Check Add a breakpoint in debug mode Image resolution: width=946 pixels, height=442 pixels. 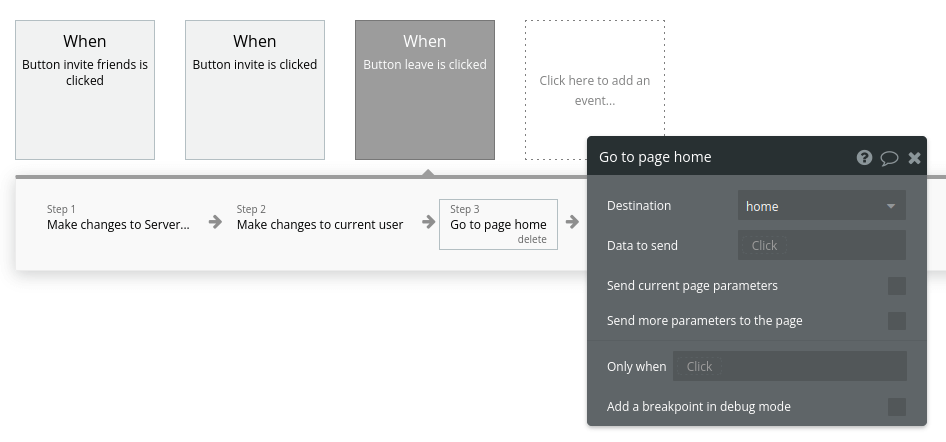[x=896, y=407]
